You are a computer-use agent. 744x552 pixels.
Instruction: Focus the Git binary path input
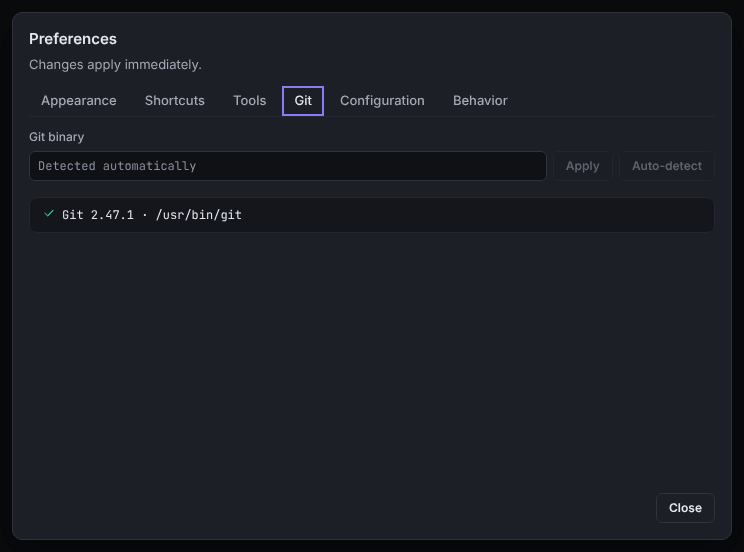pos(288,166)
